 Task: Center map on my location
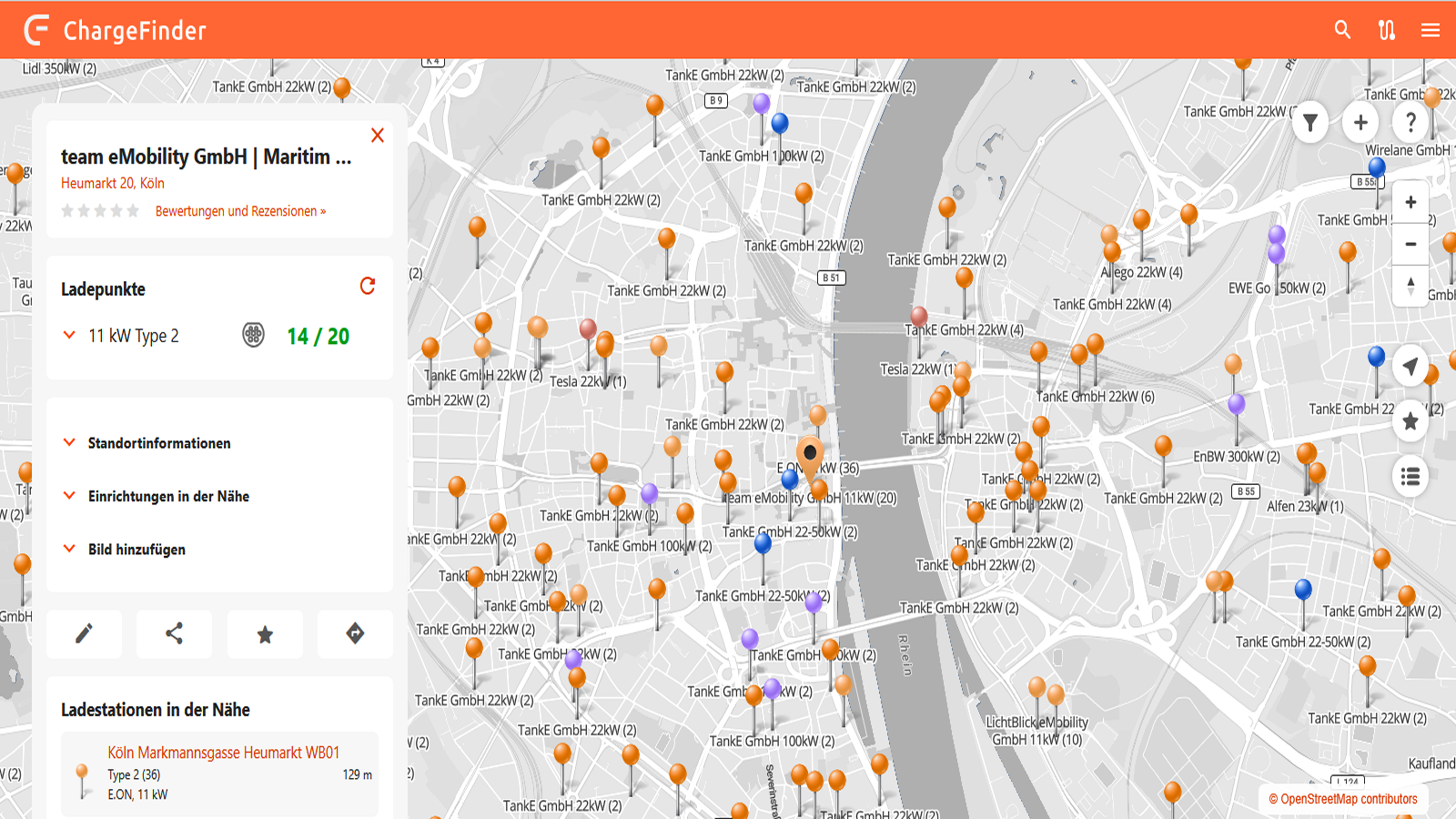[x=1410, y=367]
